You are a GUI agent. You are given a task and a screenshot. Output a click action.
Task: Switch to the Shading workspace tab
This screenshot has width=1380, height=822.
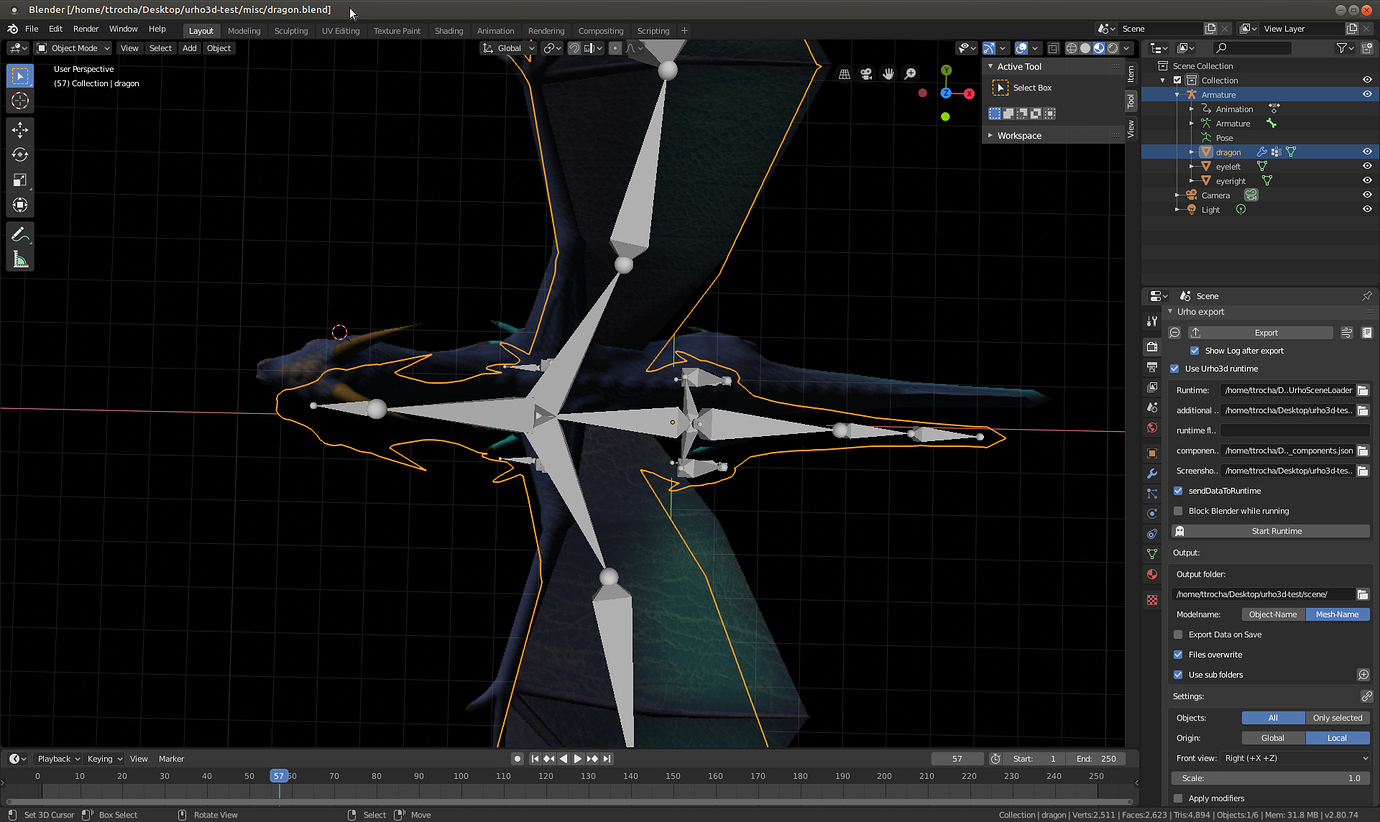click(449, 30)
